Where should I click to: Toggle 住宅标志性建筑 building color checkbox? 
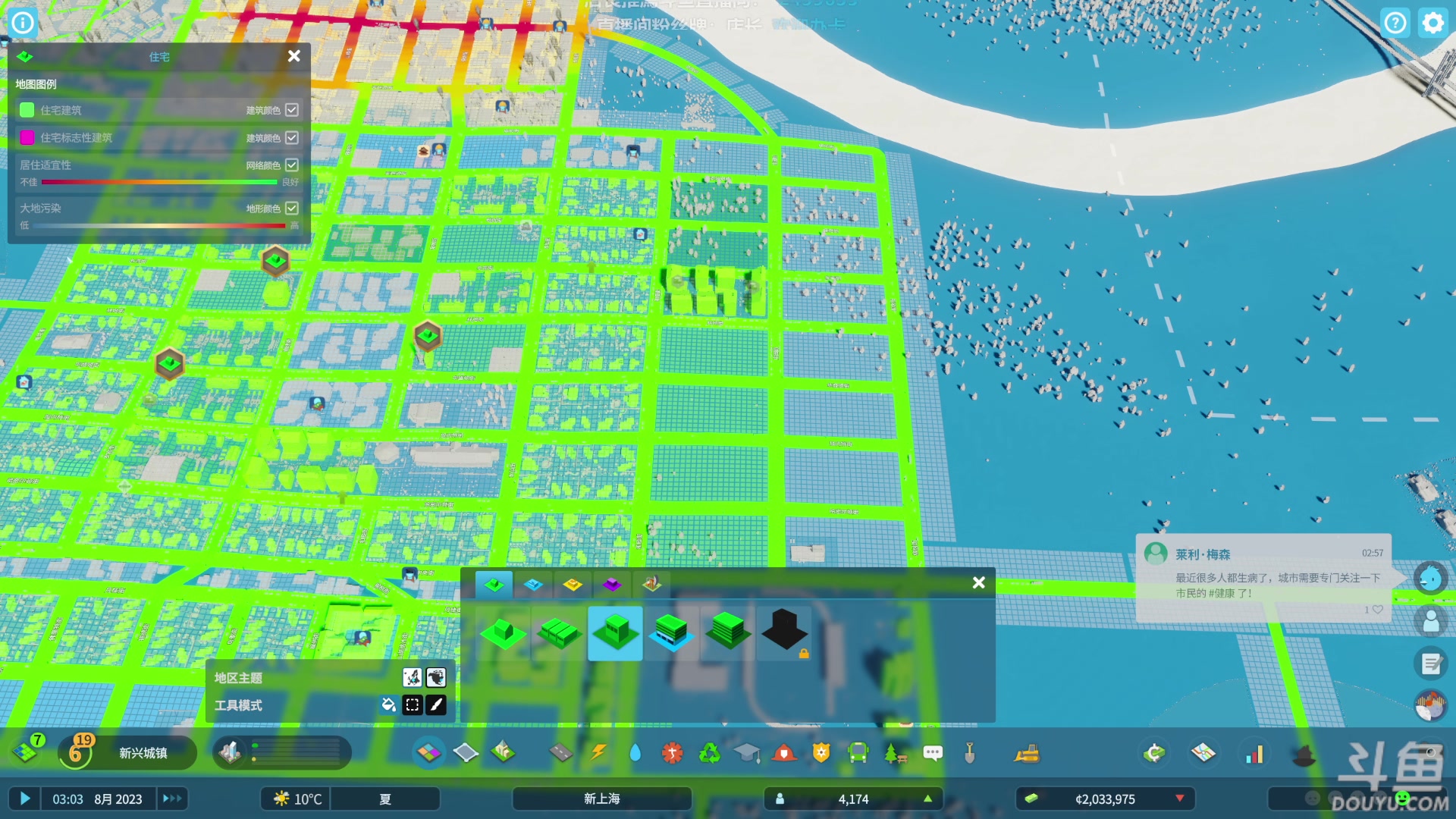click(x=292, y=137)
